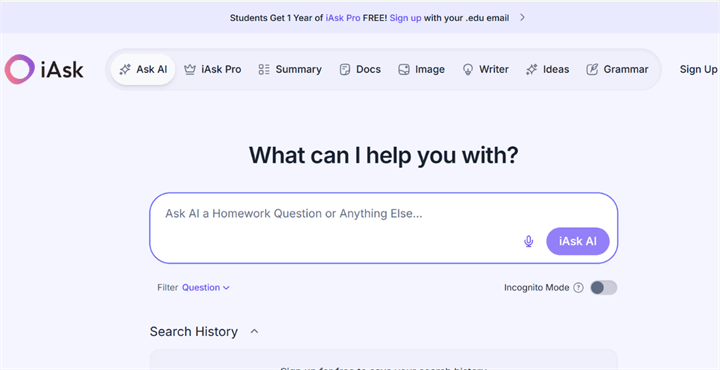
Task: Click the document icon beside Docs
Action: [344, 70]
